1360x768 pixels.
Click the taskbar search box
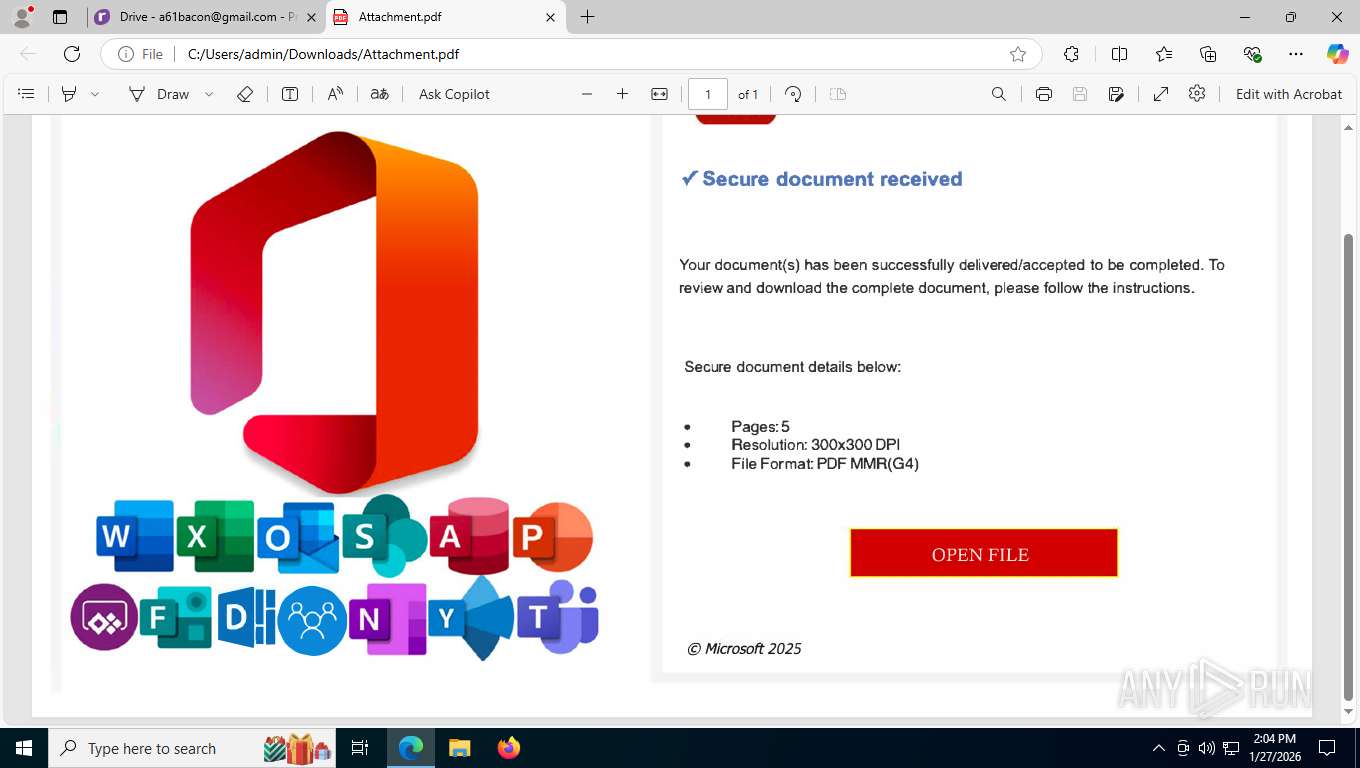pos(192,748)
